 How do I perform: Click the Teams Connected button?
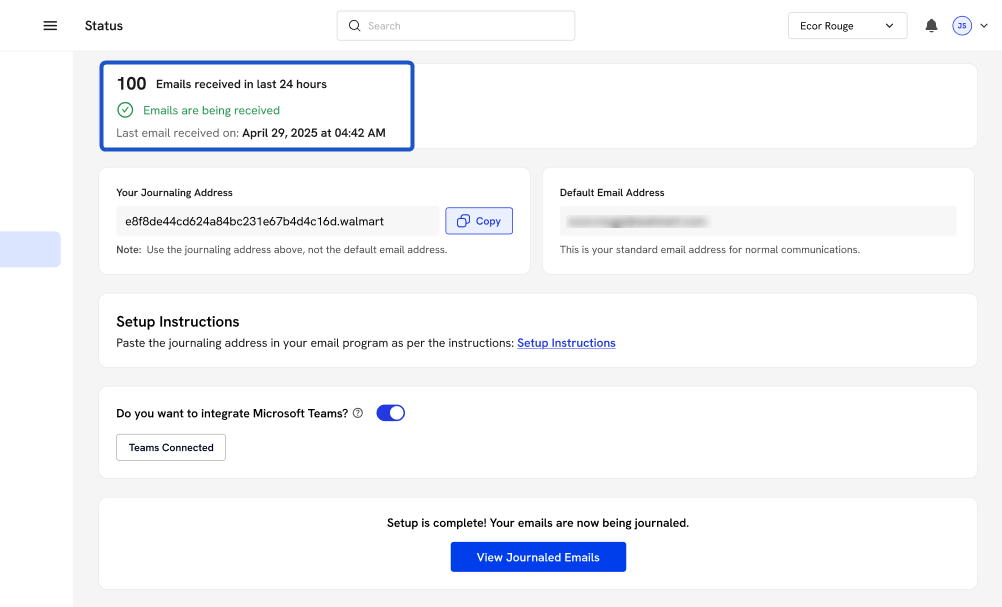(x=171, y=447)
